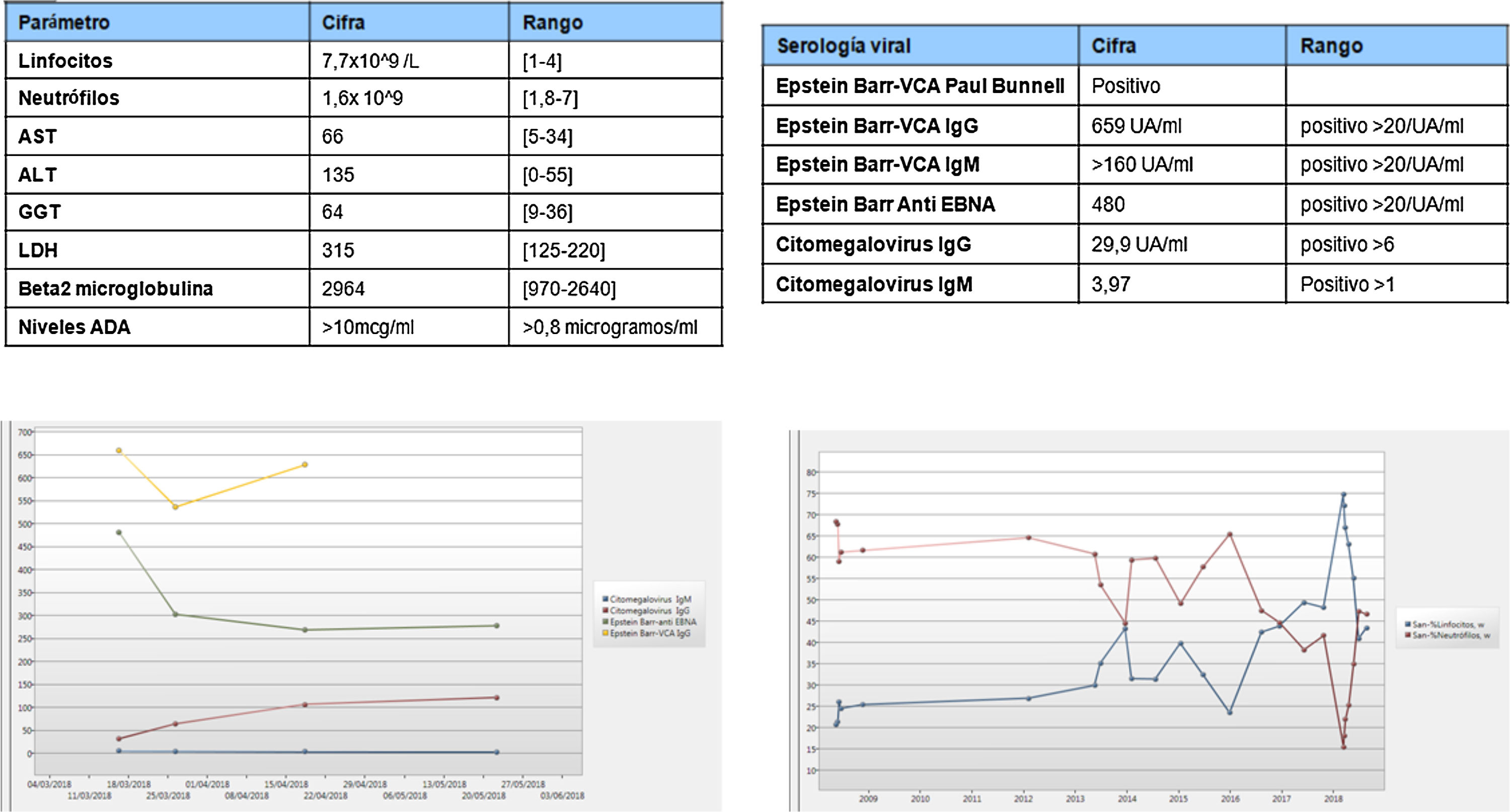Click the Paul Bunnell Positivo value
Image resolution: width=1510 pixels, height=812 pixels.
[x=1125, y=86]
